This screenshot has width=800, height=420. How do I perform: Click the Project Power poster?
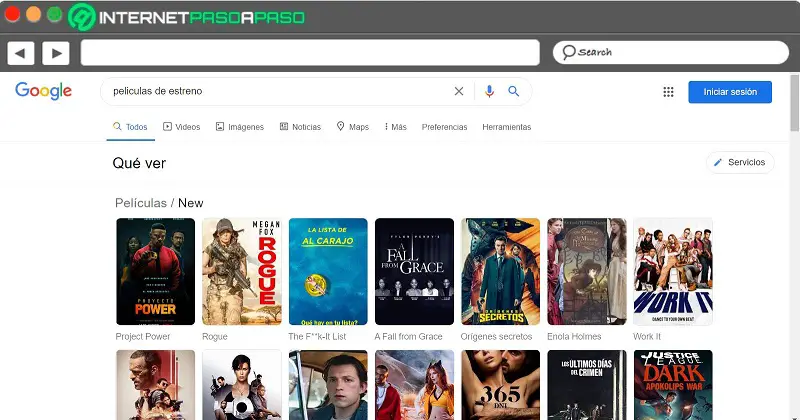[156, 271]
